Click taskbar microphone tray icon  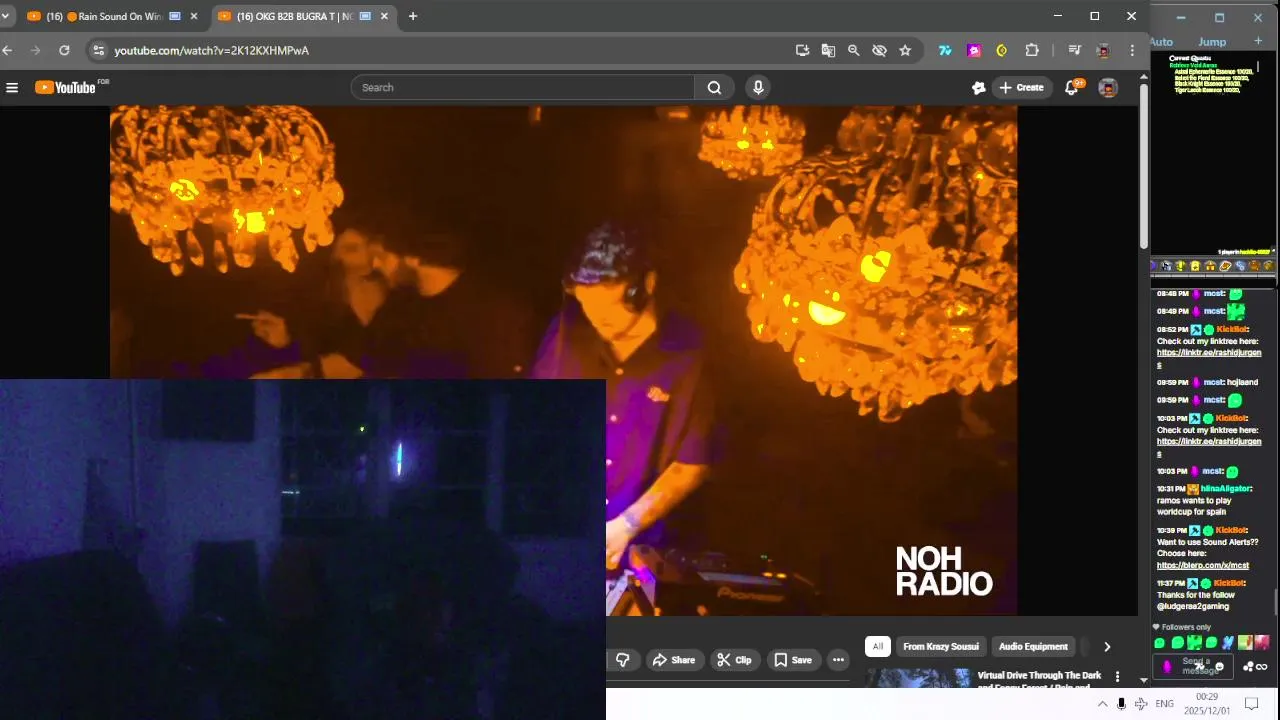[1121, 704]
